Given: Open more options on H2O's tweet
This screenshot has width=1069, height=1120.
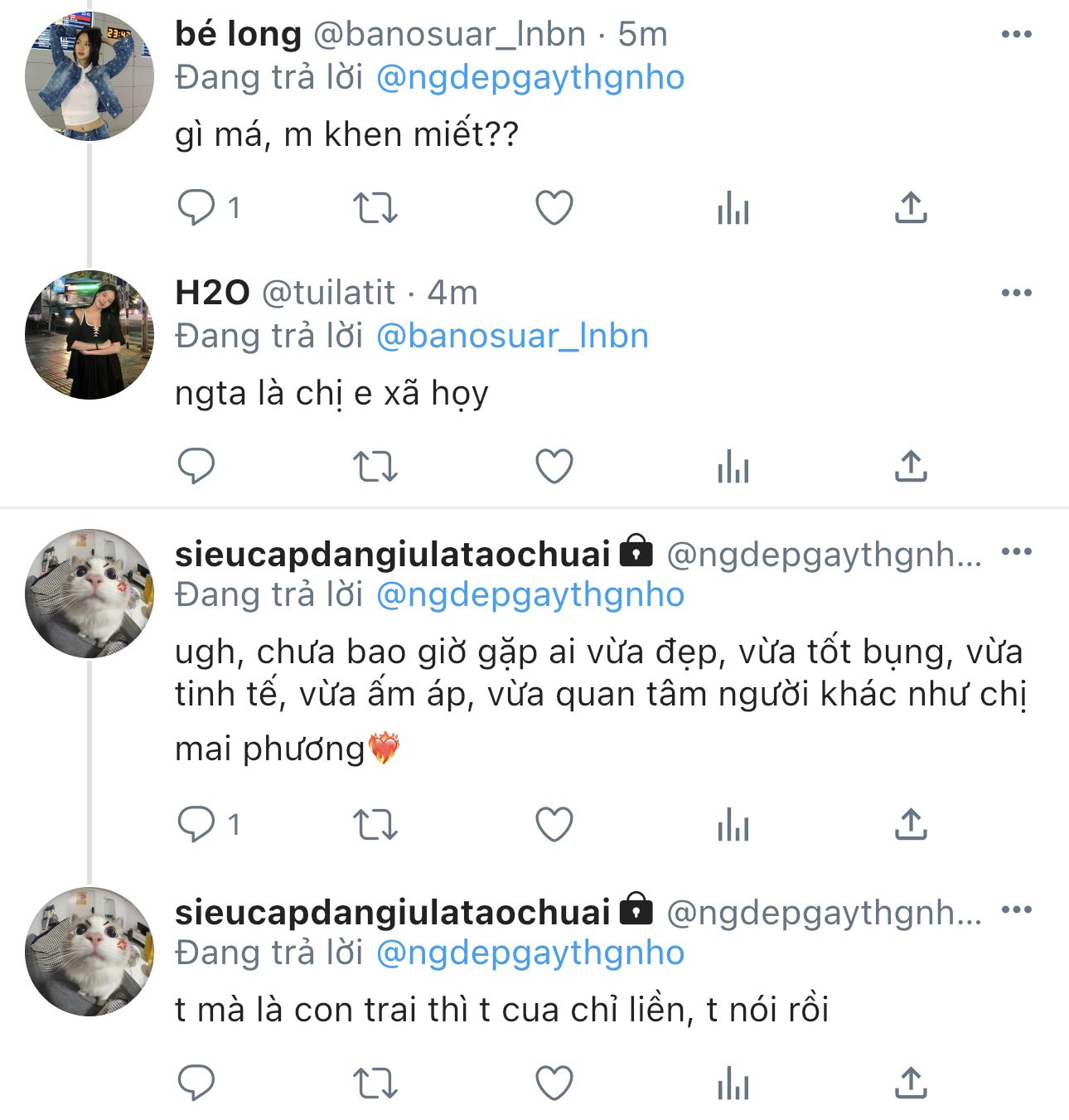Looking at the screenshot, I should tap(1016, 293).
